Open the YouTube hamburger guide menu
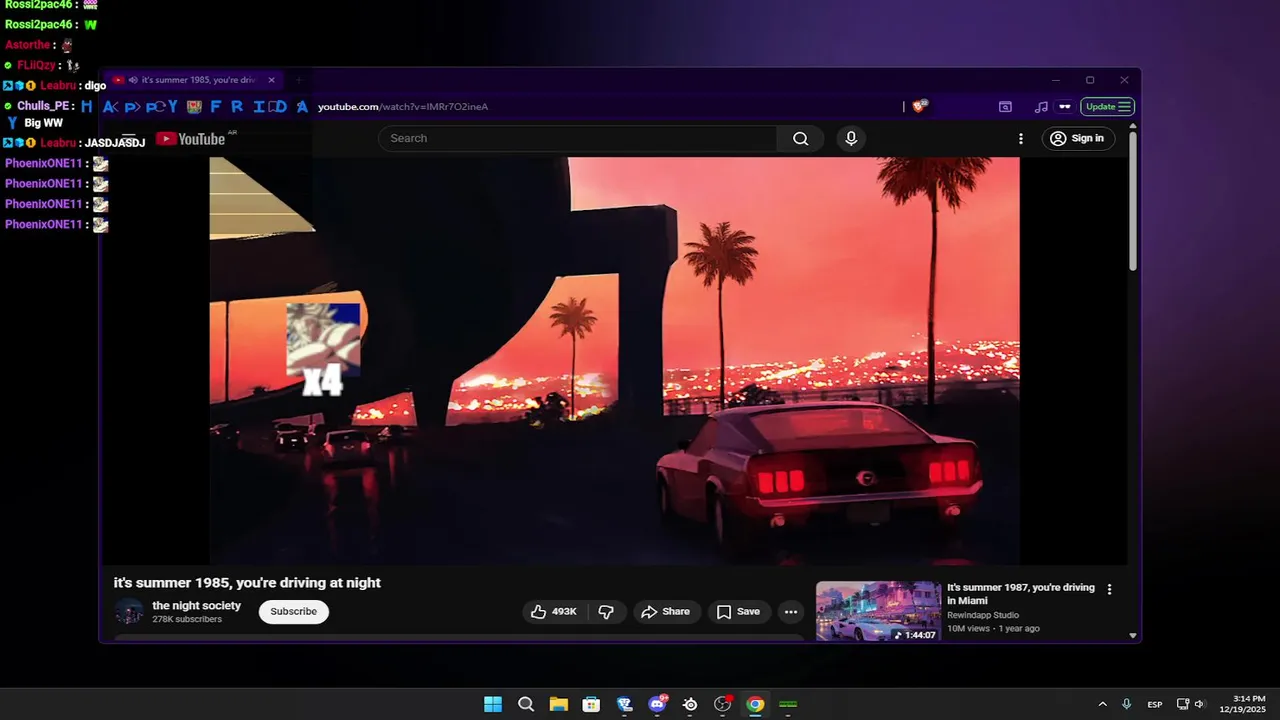 tap(129, 139)
